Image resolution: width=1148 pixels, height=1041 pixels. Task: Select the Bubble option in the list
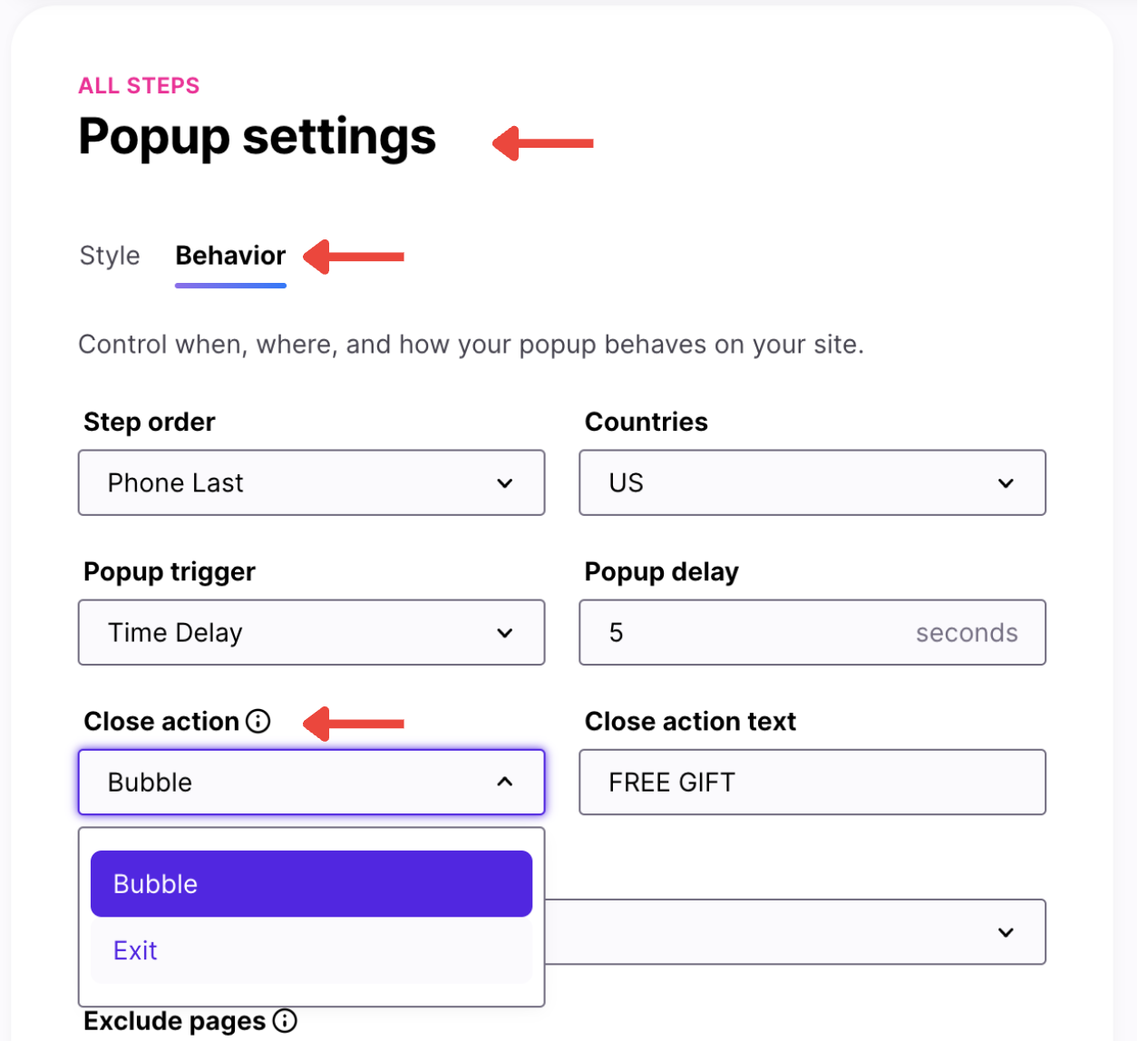coord(311,883)
